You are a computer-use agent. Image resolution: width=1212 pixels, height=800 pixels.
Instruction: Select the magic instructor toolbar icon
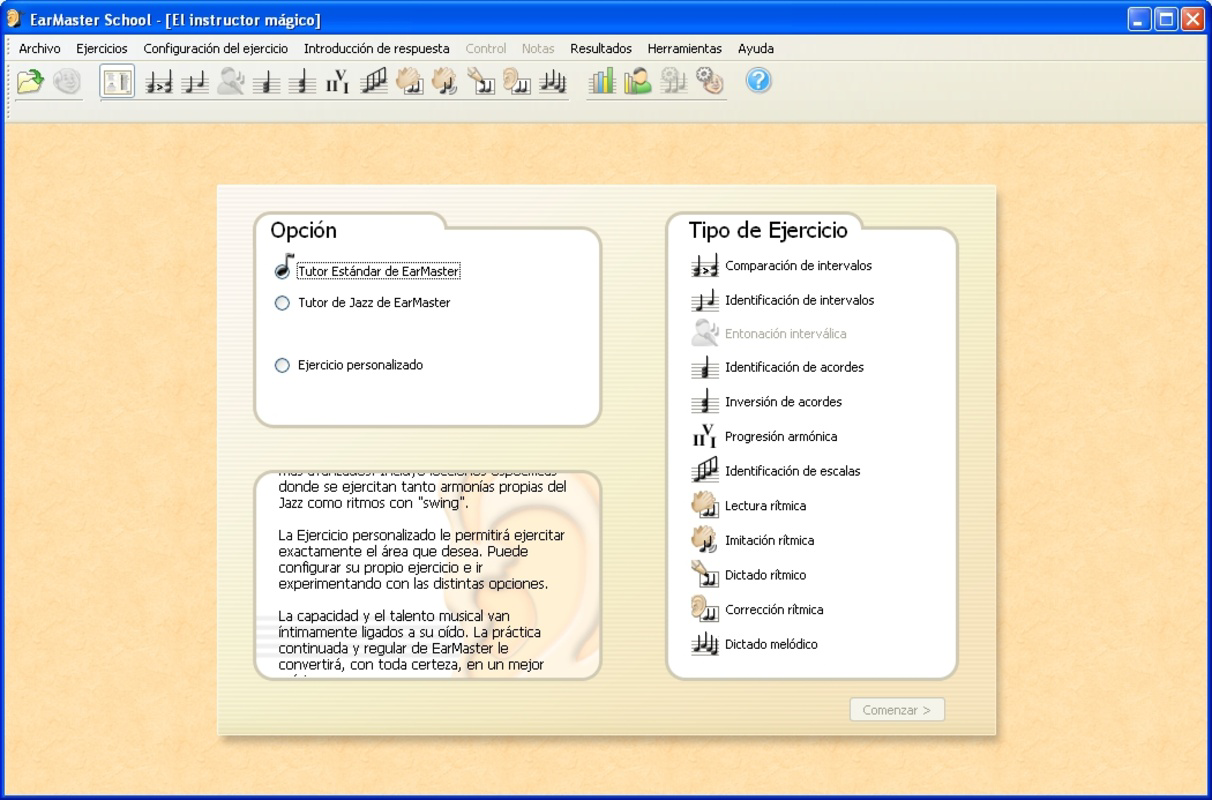click(117, 81)
